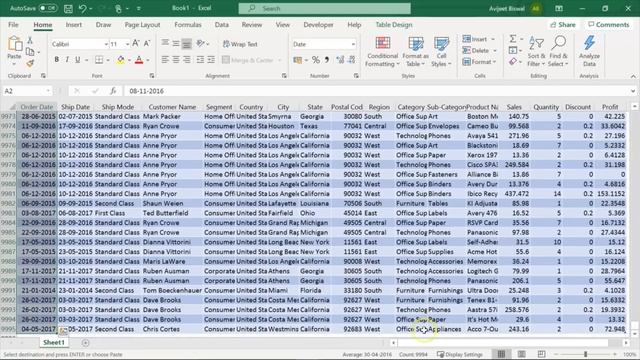Click the Paste Options icon near row 9995

coord(63,331)
